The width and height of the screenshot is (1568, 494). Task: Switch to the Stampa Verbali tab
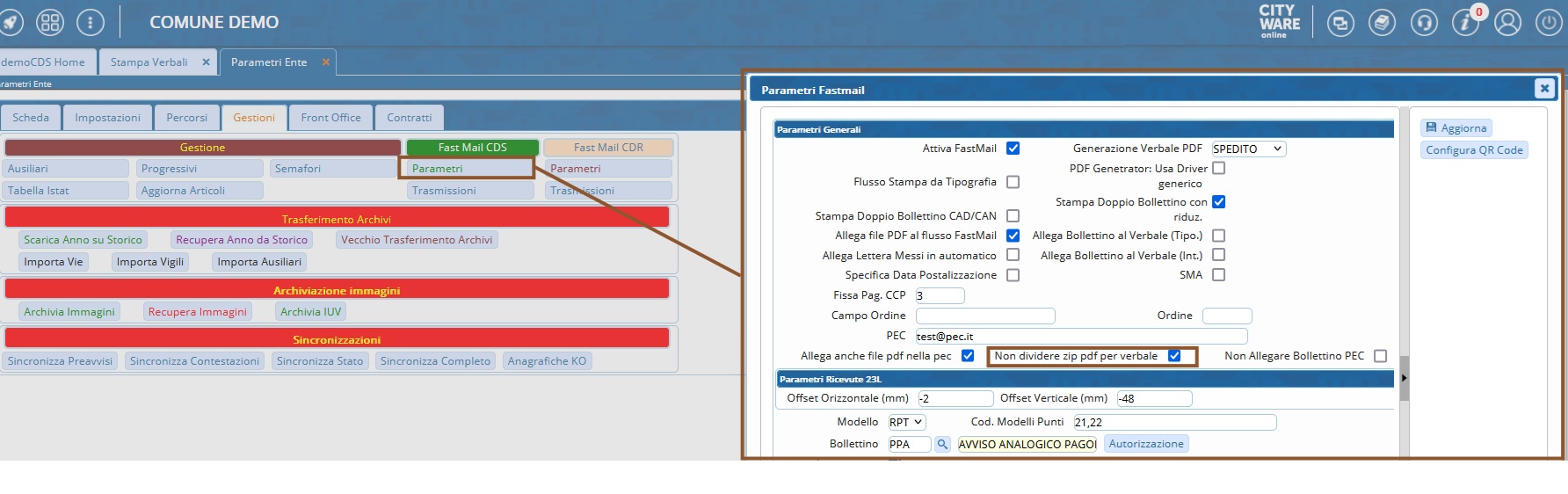[x=149, y=62]
